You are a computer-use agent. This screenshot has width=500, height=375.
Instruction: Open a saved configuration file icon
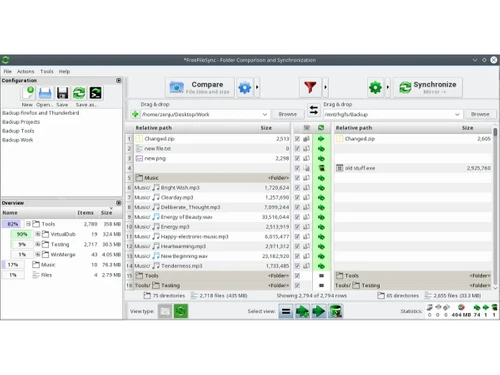pos(45,93)
